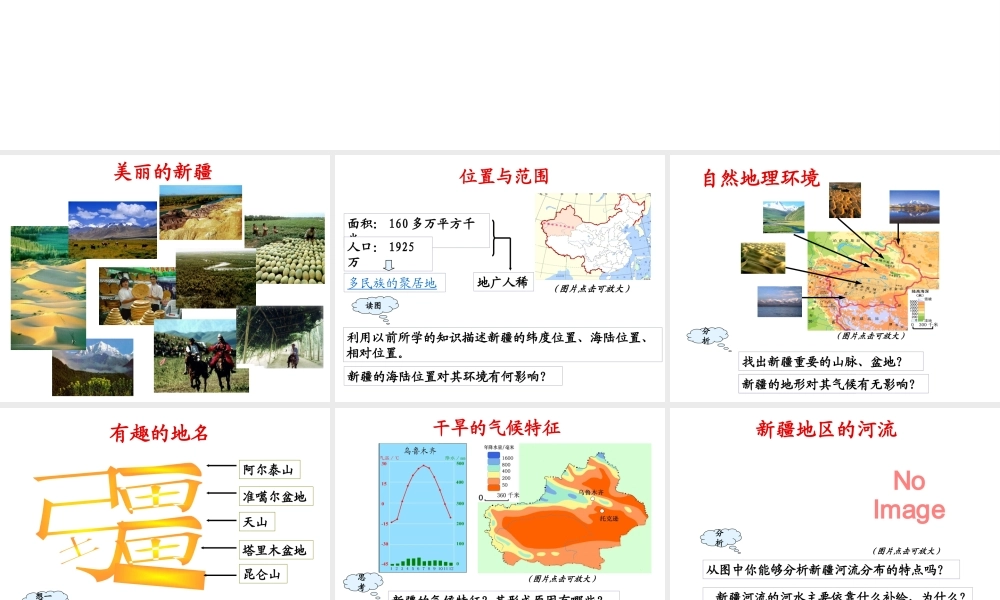Click the lake with mountain reflection photo
The width and height of the screenshot is (1000, 600).
tap(915, 207)
